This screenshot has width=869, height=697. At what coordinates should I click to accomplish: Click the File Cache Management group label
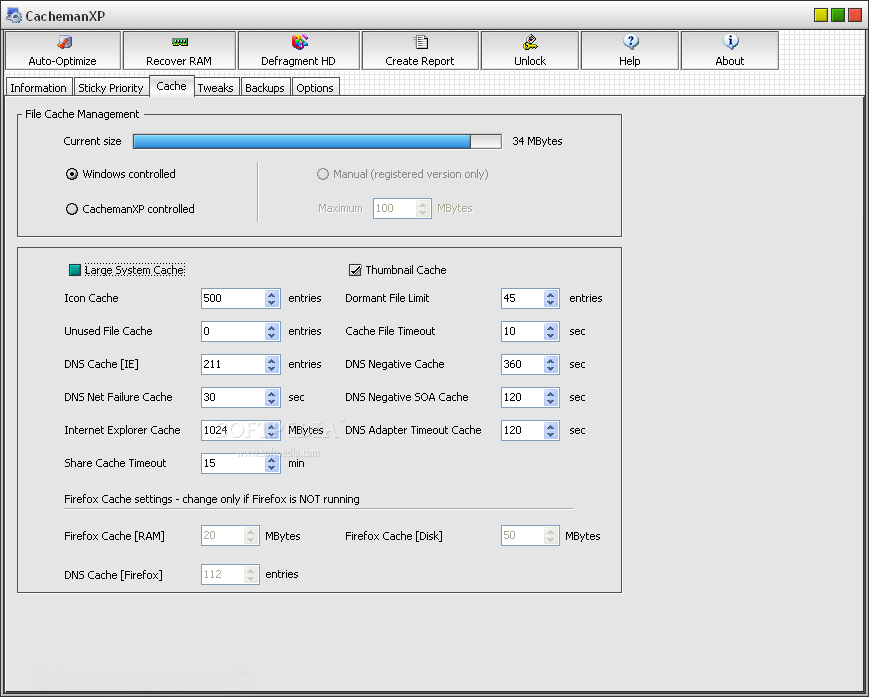click(82, 114)
